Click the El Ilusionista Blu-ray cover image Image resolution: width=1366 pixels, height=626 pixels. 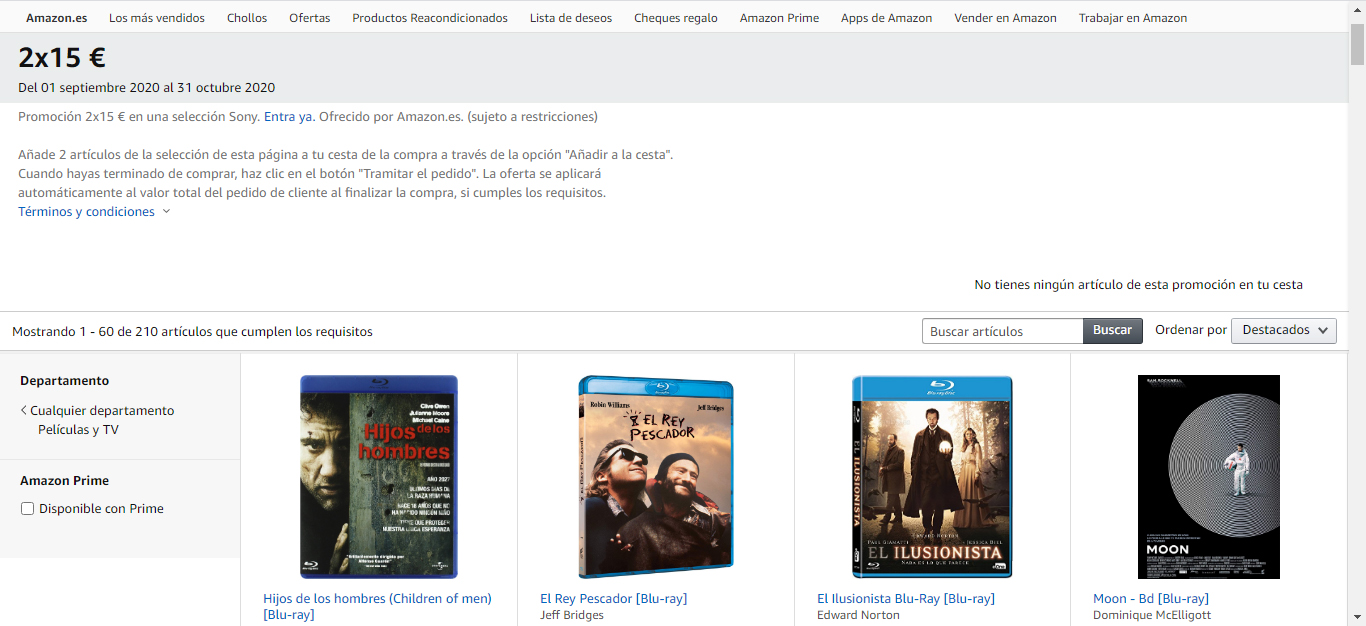click(932, 477)
